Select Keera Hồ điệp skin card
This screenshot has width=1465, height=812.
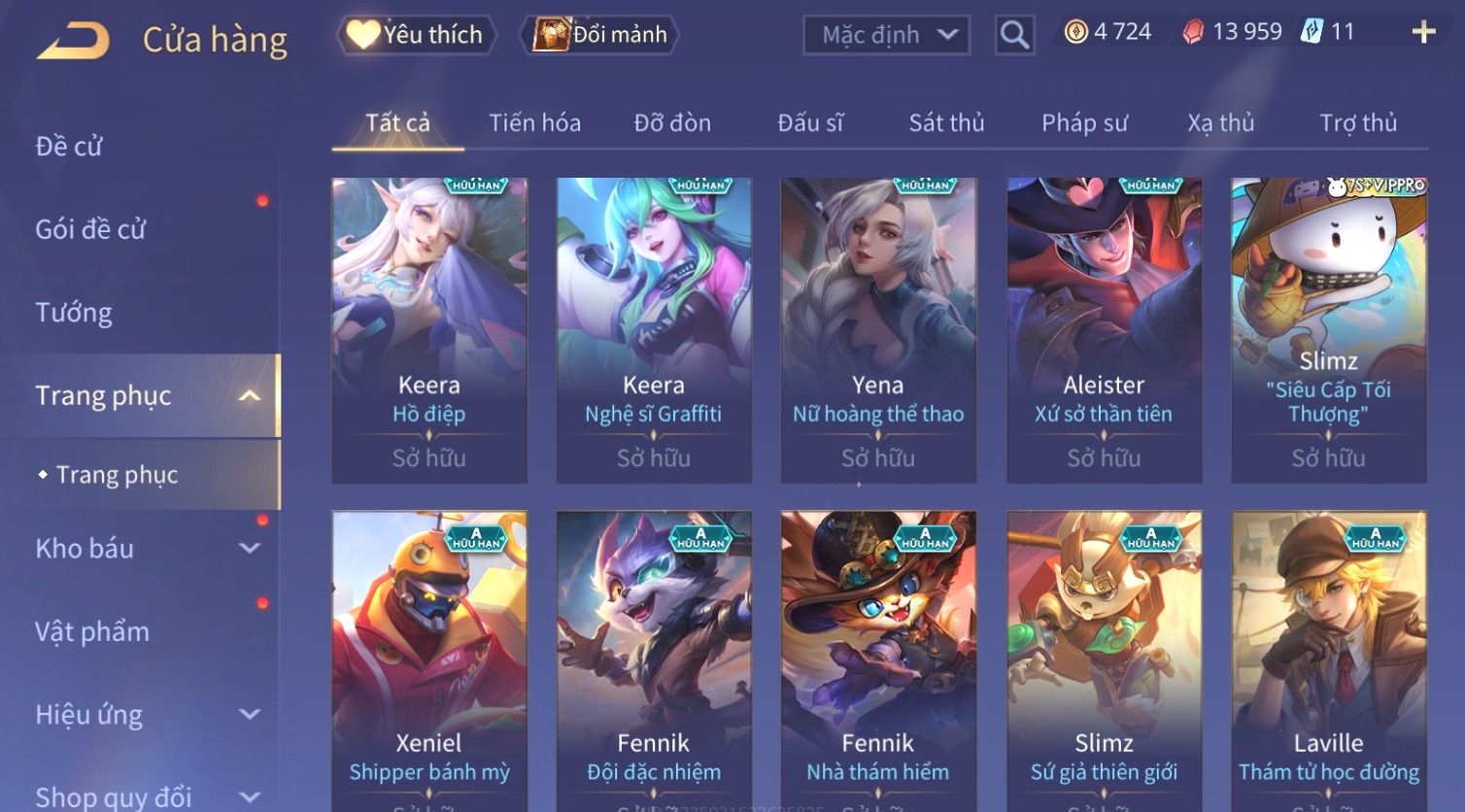[x=429, y=330]
